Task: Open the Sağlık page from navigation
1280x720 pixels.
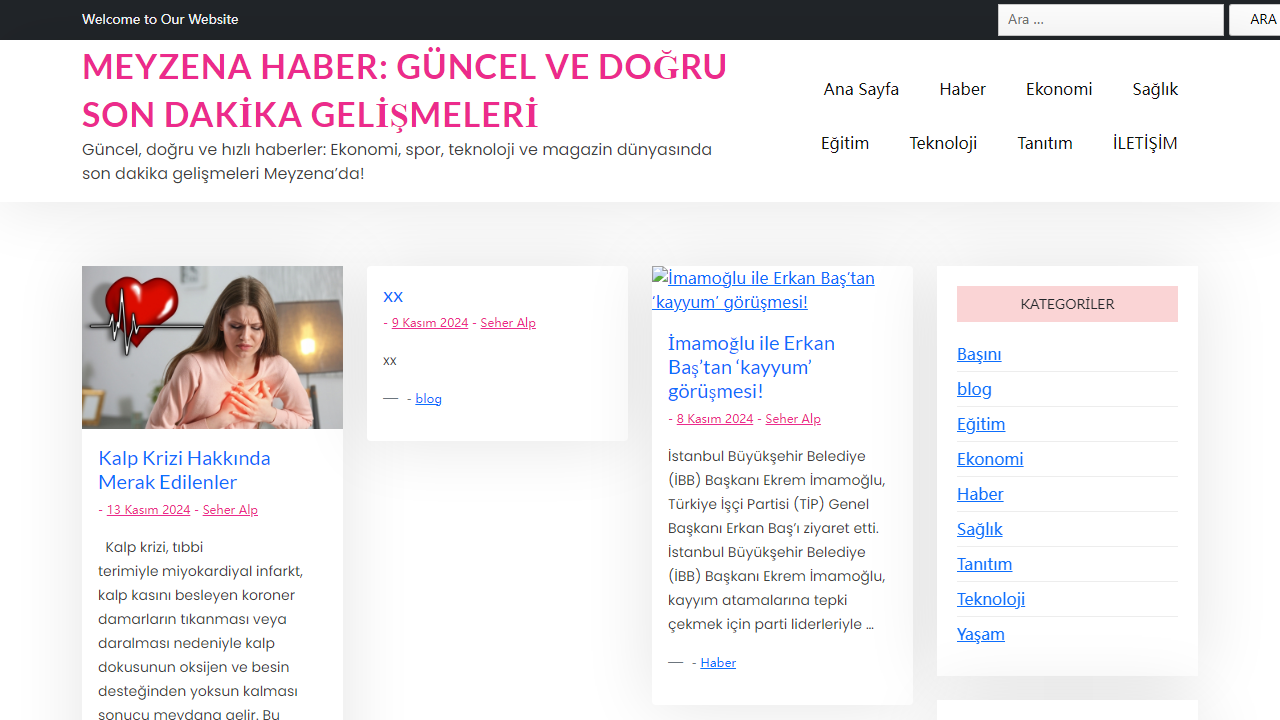Action: [1155, 89]
